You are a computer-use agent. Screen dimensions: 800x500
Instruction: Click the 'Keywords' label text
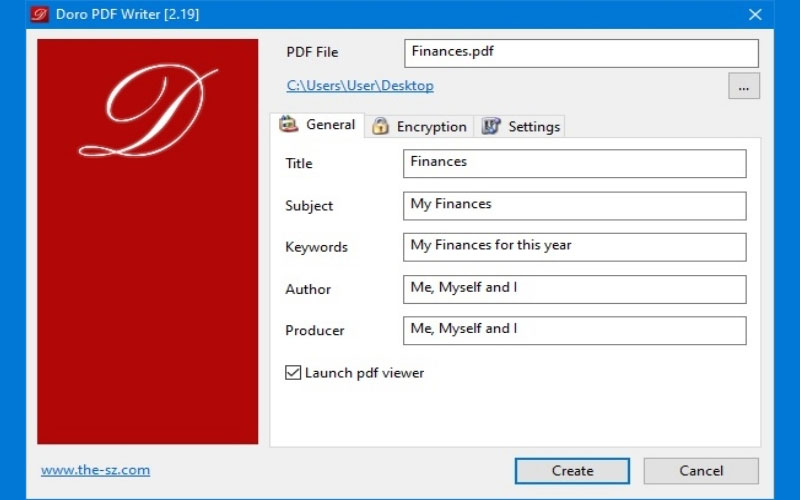point(316,247)
